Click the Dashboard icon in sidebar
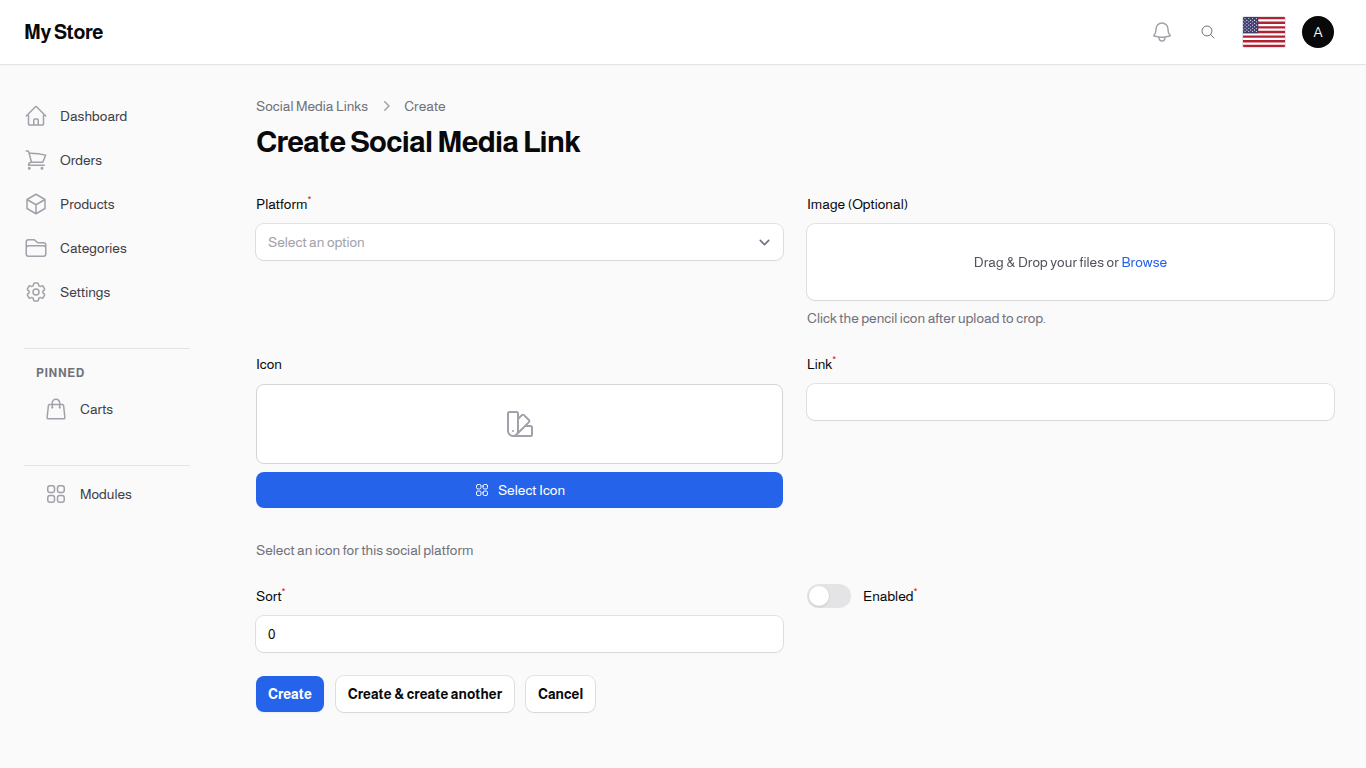1366x768 pixels. pyautogui.click(x=36, y=116)
